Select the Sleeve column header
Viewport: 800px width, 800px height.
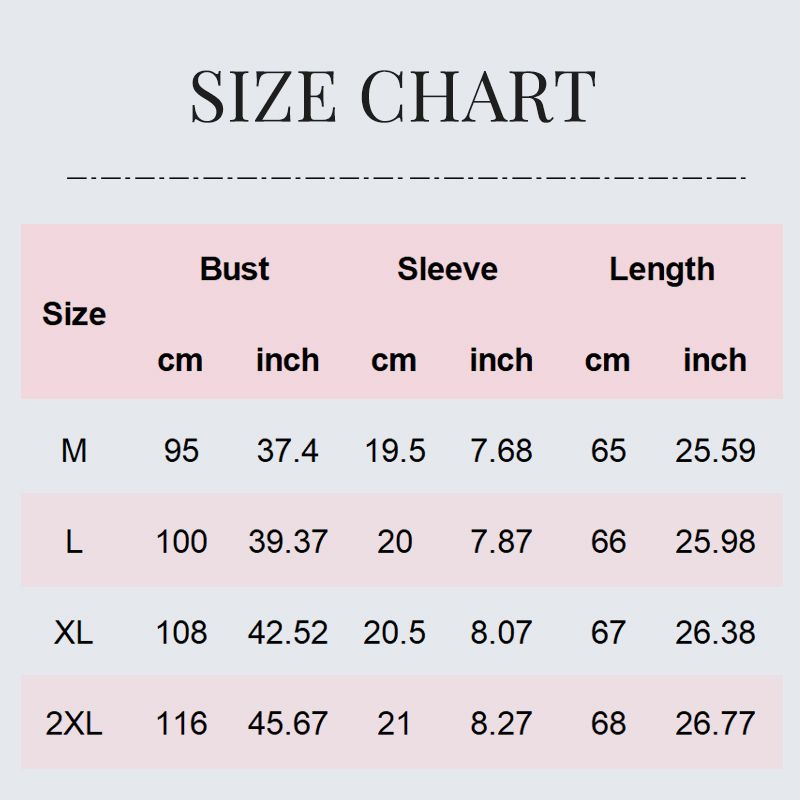coord(447,269)
